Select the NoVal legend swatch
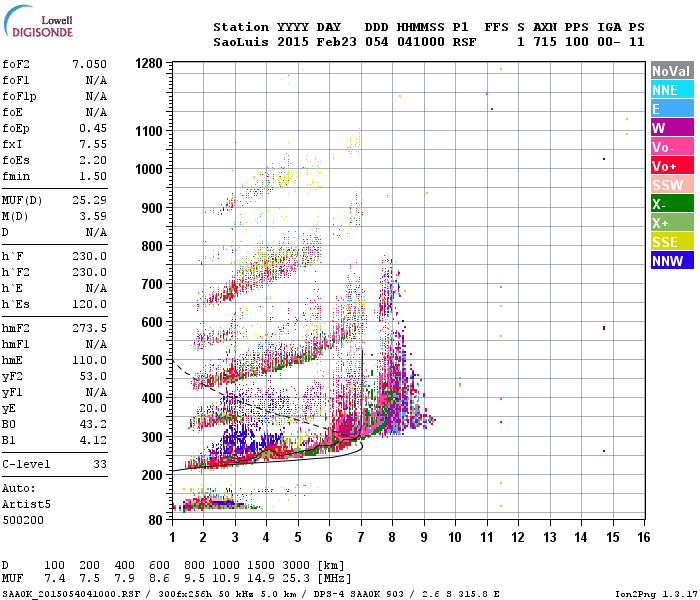 click(x=672, y=71)
